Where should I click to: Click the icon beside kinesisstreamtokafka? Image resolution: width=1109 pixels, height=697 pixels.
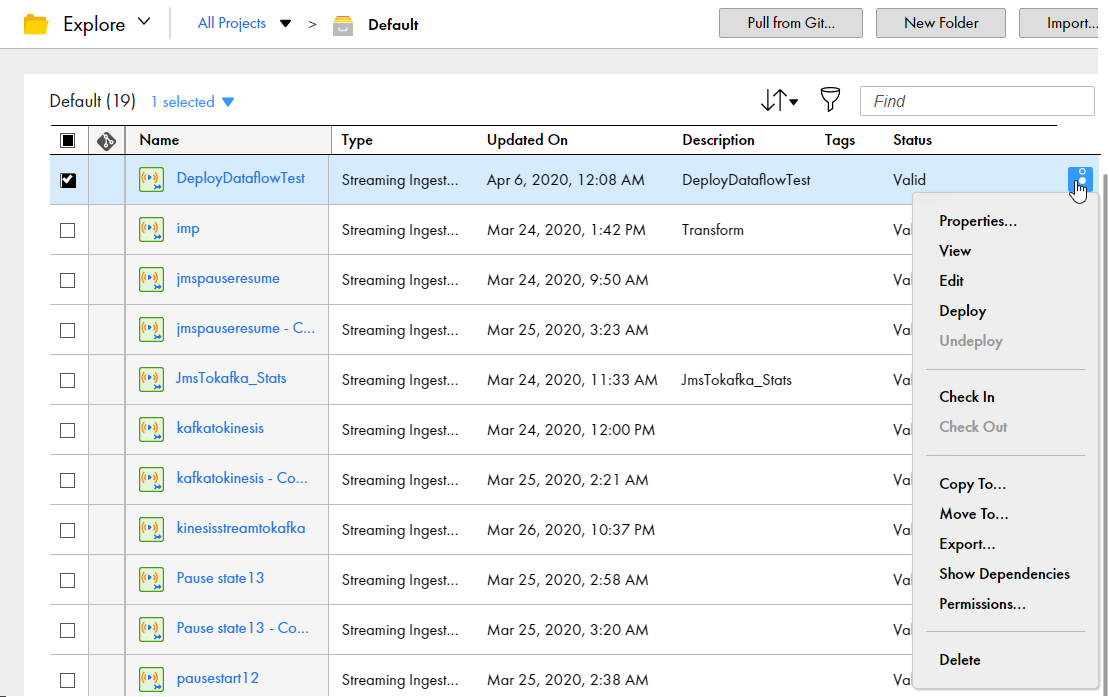[151, 529]
